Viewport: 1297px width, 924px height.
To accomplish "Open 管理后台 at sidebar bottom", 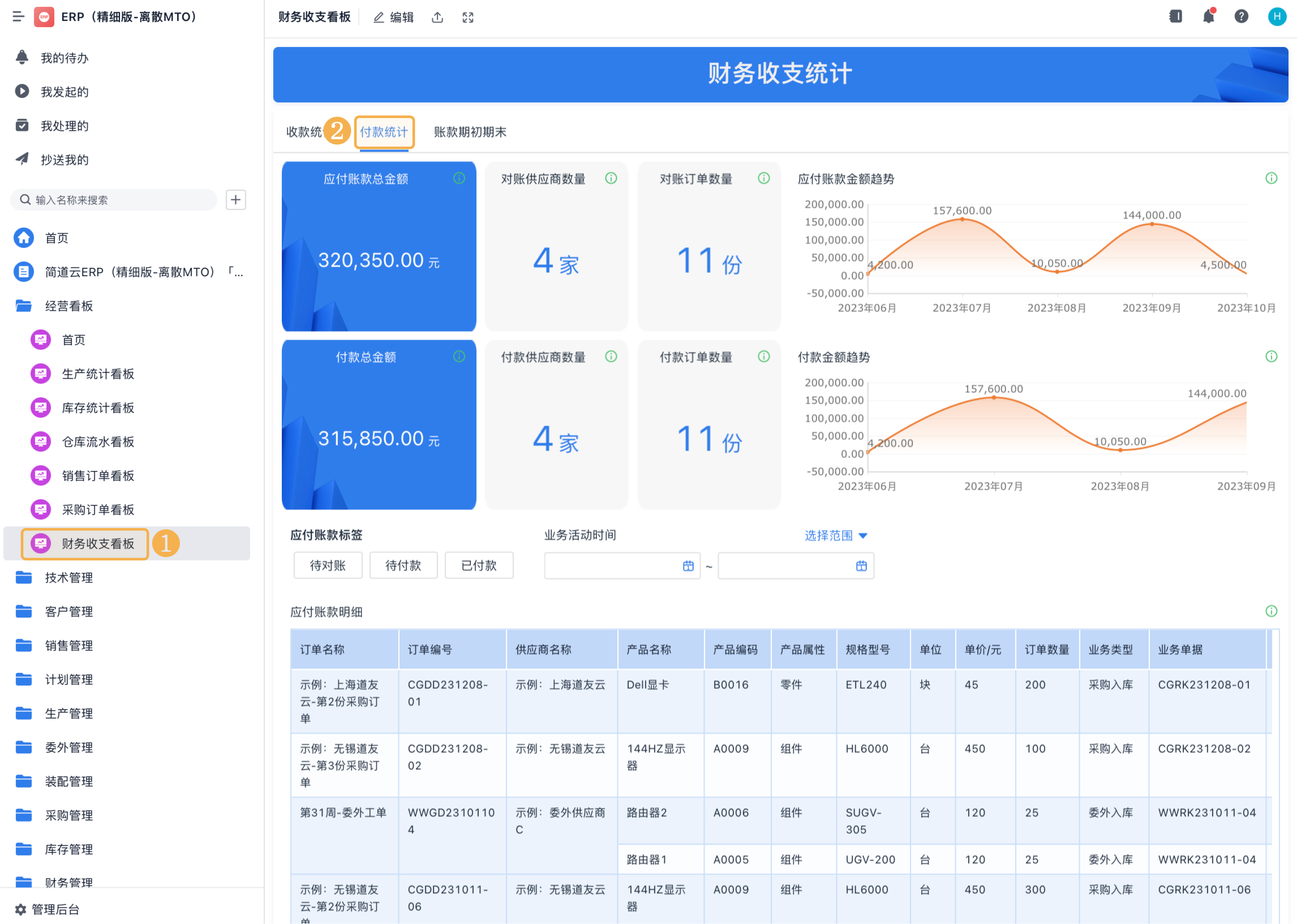I will (54, 909).
